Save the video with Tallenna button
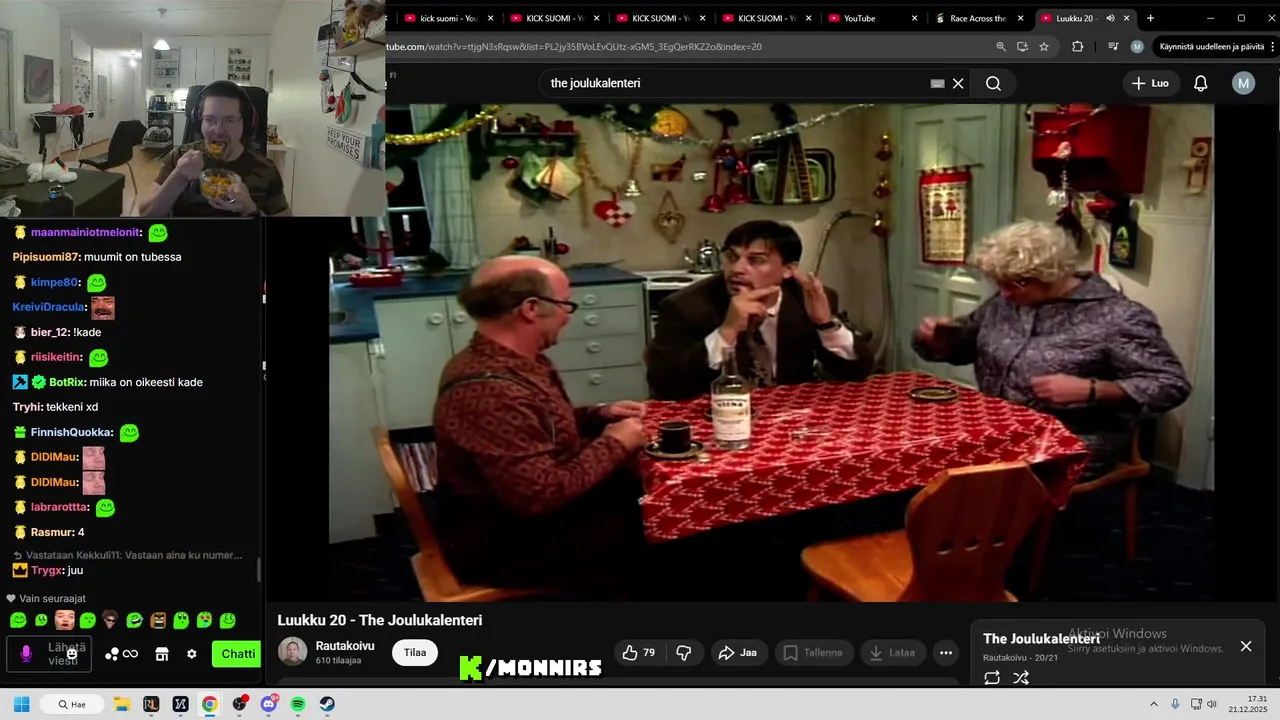Viewport: 1280px width, 720px height. coord(813,653)
